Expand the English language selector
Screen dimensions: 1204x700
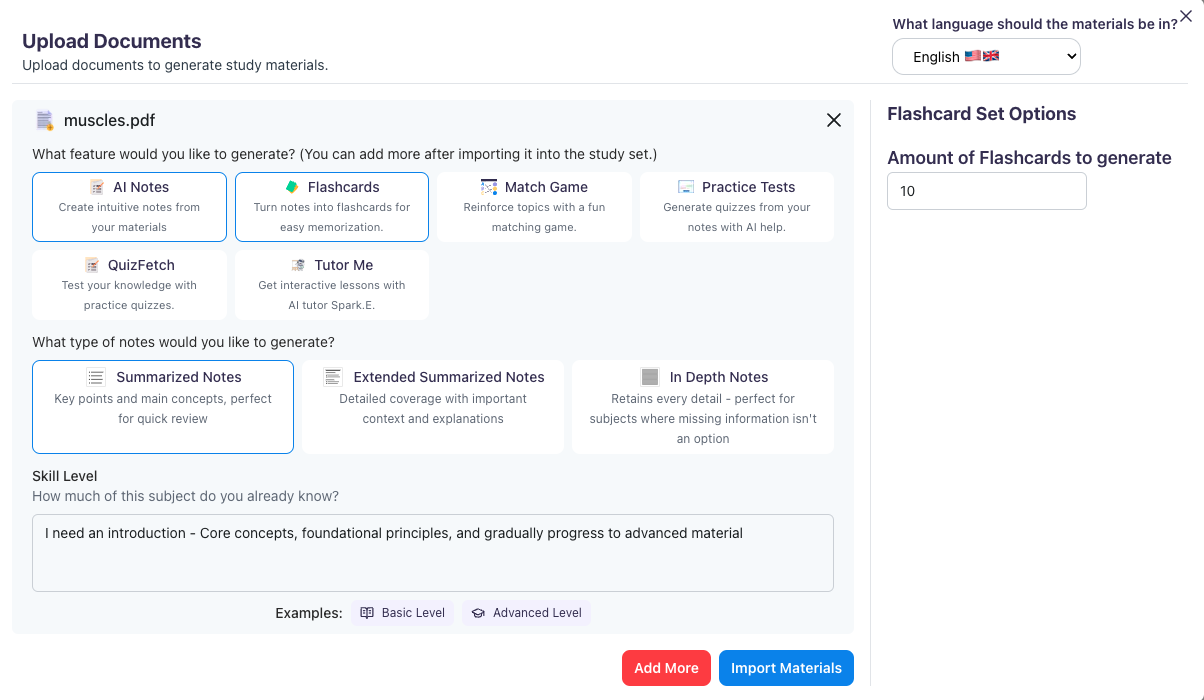coord(985,56)
